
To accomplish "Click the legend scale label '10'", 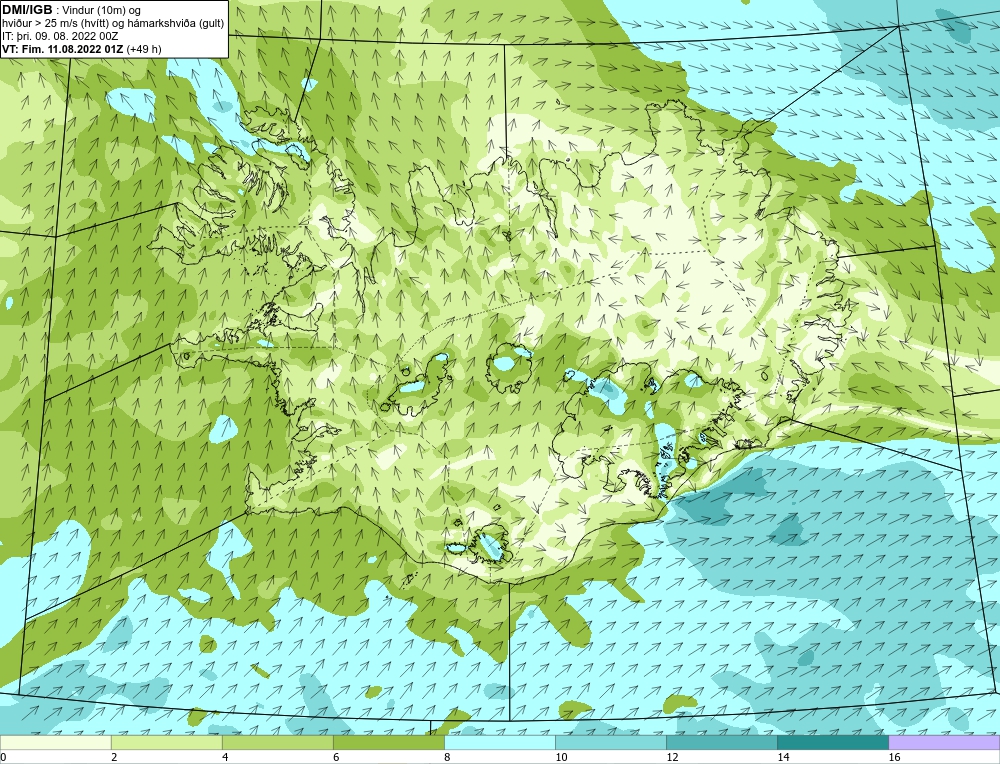I will [561, 757].
